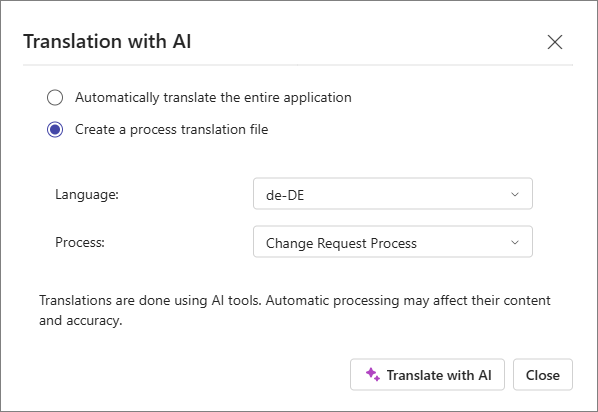Select the automatically translate entire application radio
Viewport: 598px width, 412px height.
coord(55,97)
